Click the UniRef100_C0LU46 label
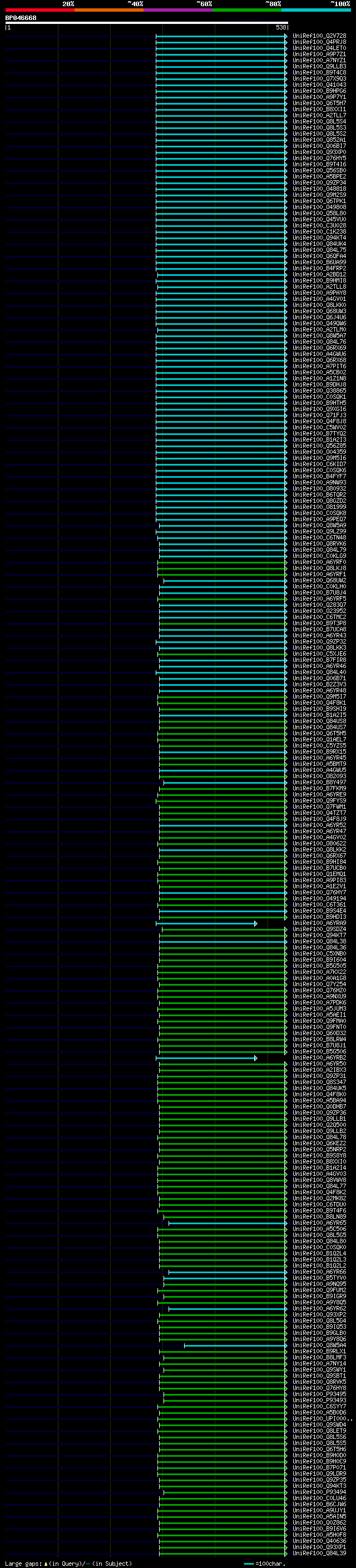Screen dimensions: 356x1568 click(319, 1498)
